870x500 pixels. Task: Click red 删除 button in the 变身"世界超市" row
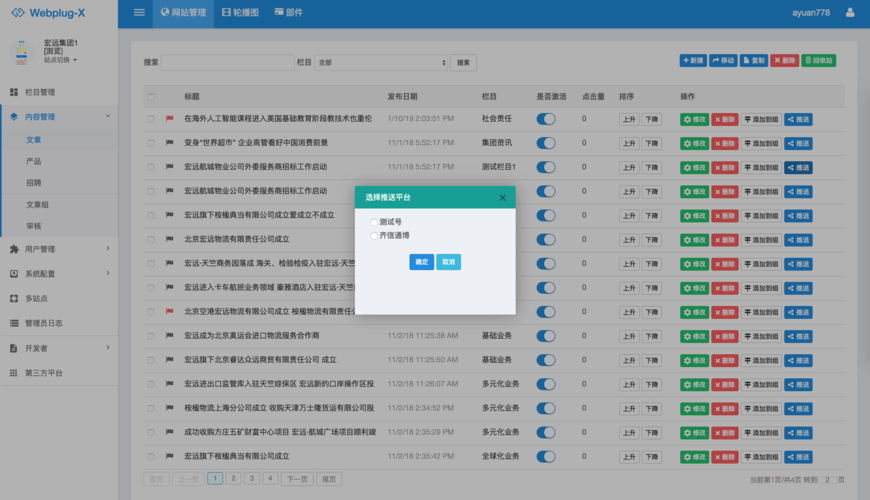[725, 143]
